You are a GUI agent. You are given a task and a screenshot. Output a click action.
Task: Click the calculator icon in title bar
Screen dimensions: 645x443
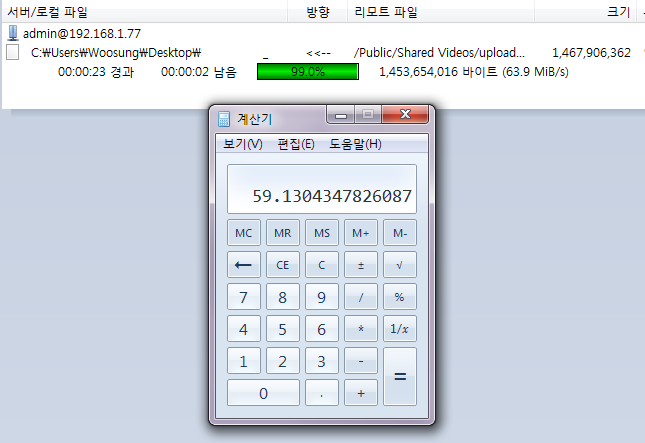(224, 118)
